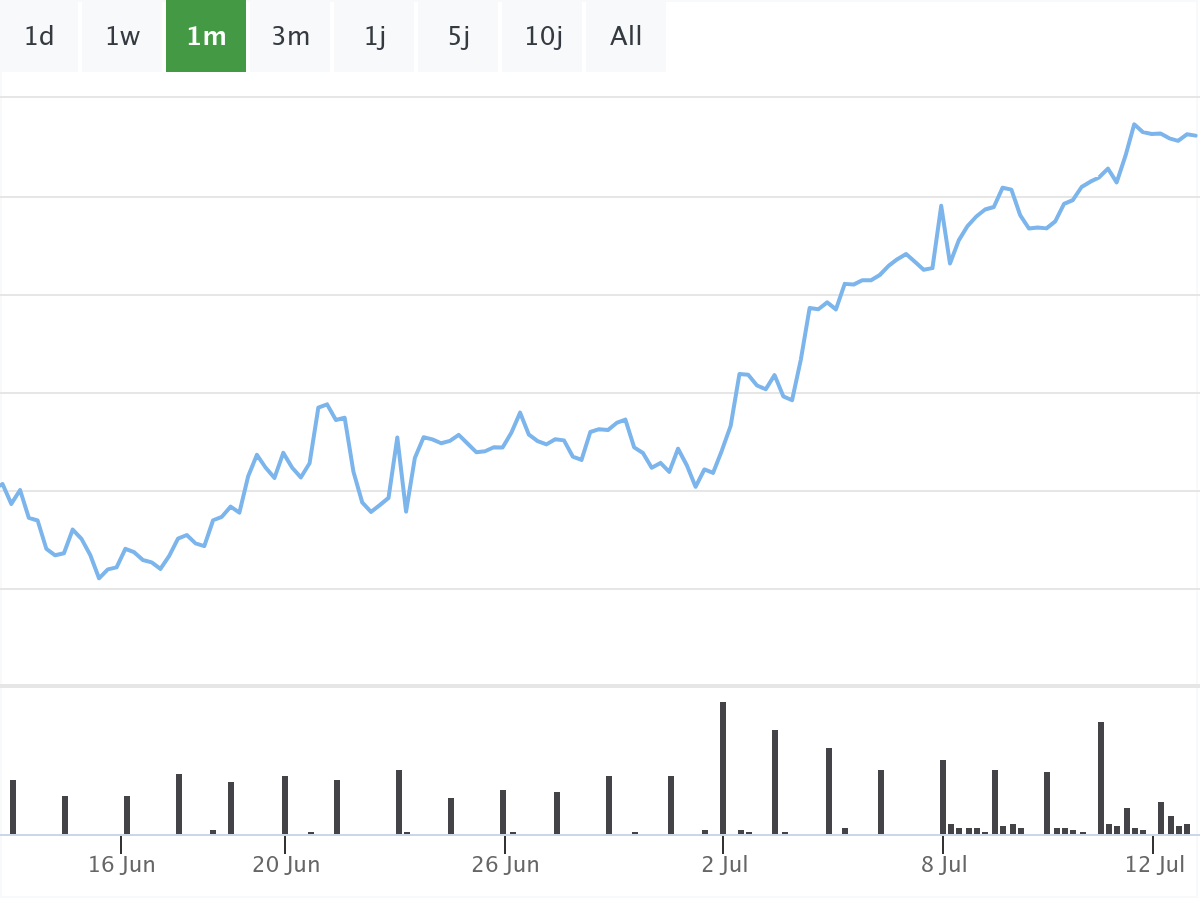Click the tall volume bar at 8 Jul

[x=943, y=797]
